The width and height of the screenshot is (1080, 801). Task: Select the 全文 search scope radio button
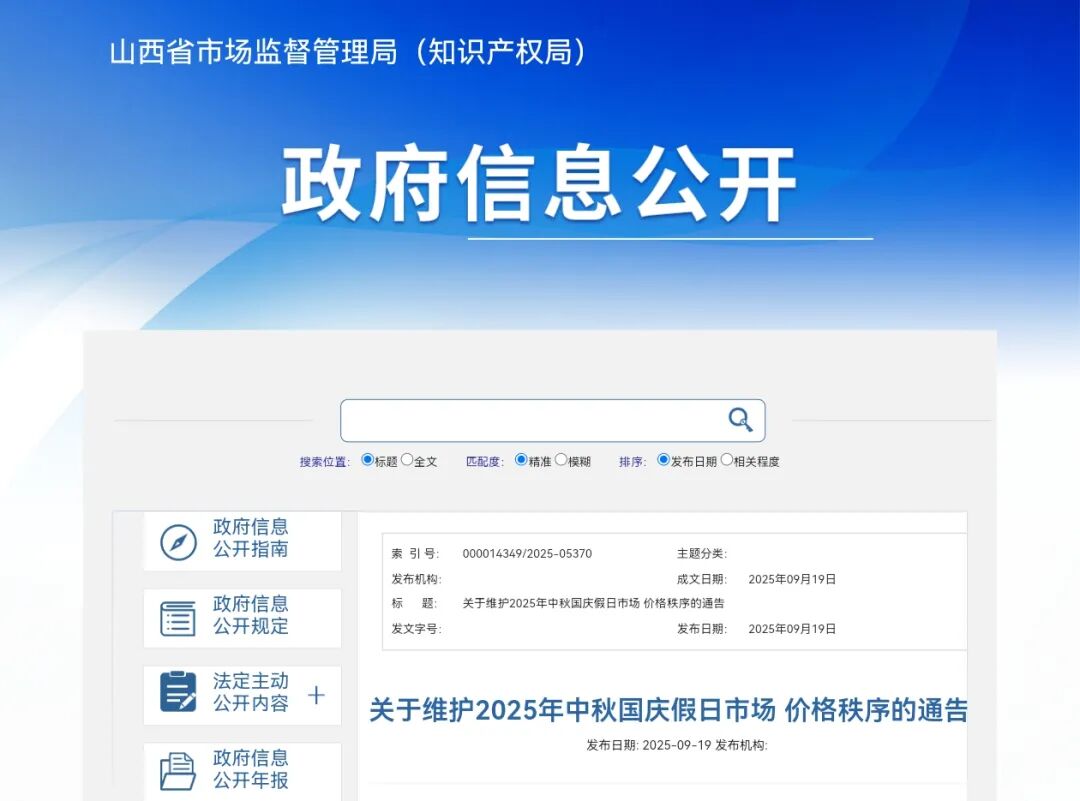(x=407, y=459)
